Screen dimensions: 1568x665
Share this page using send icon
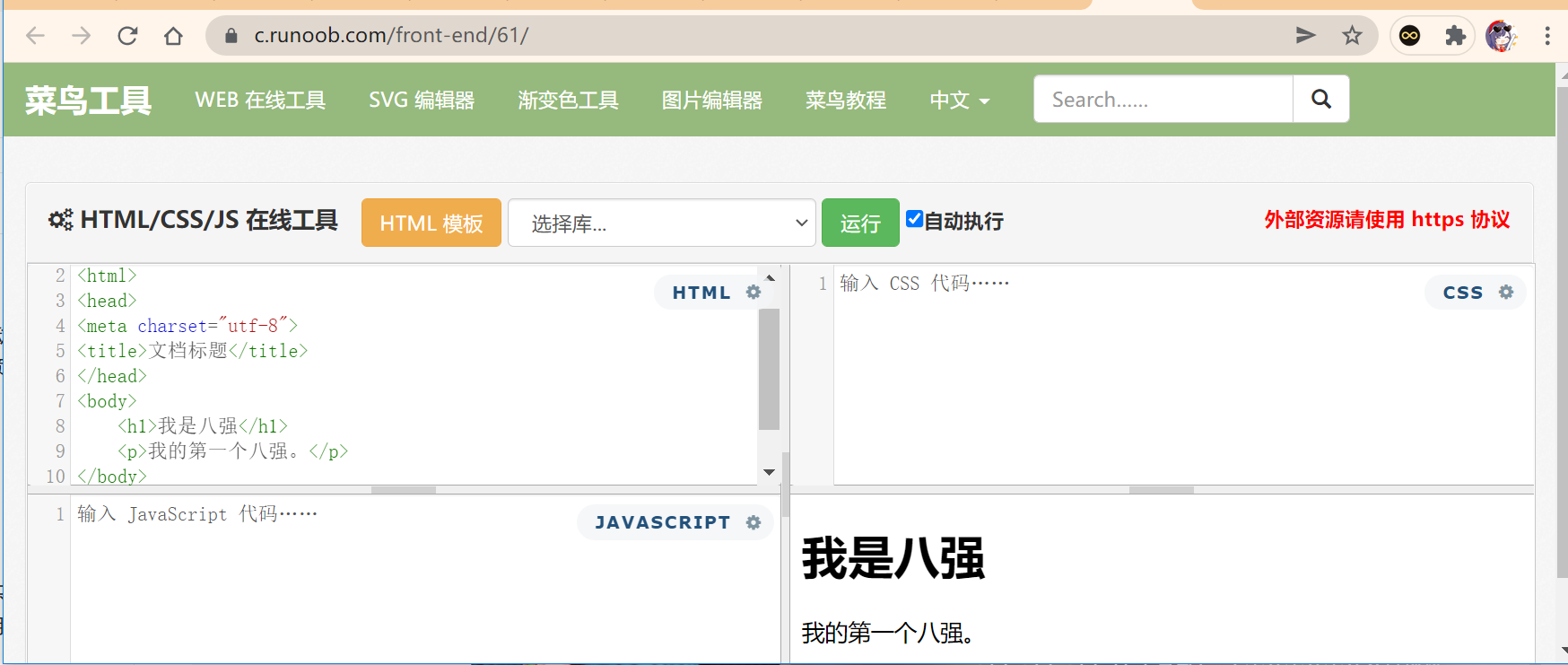(1306, 35)
